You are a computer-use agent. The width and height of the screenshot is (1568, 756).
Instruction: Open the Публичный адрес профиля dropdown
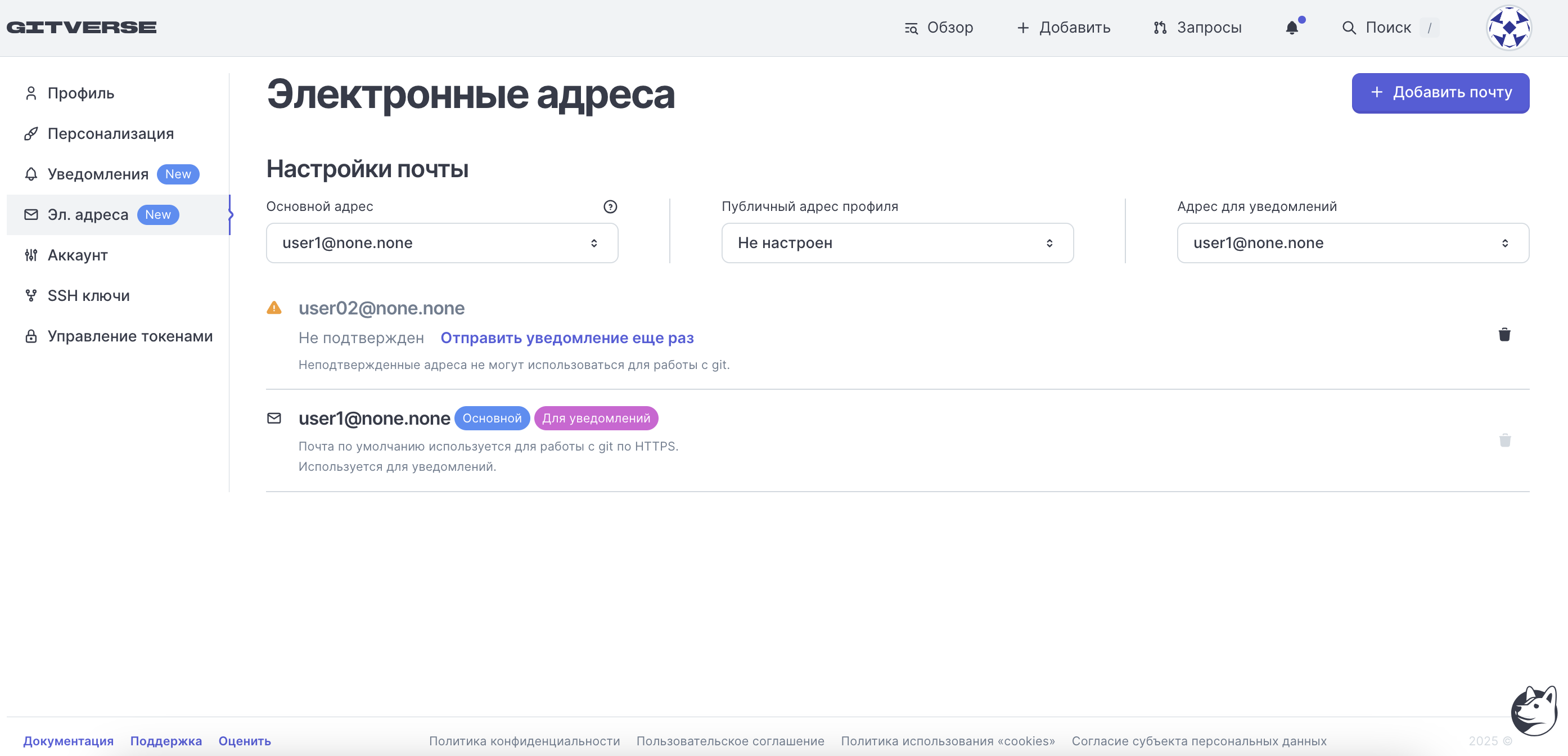(x=897, y=243)
